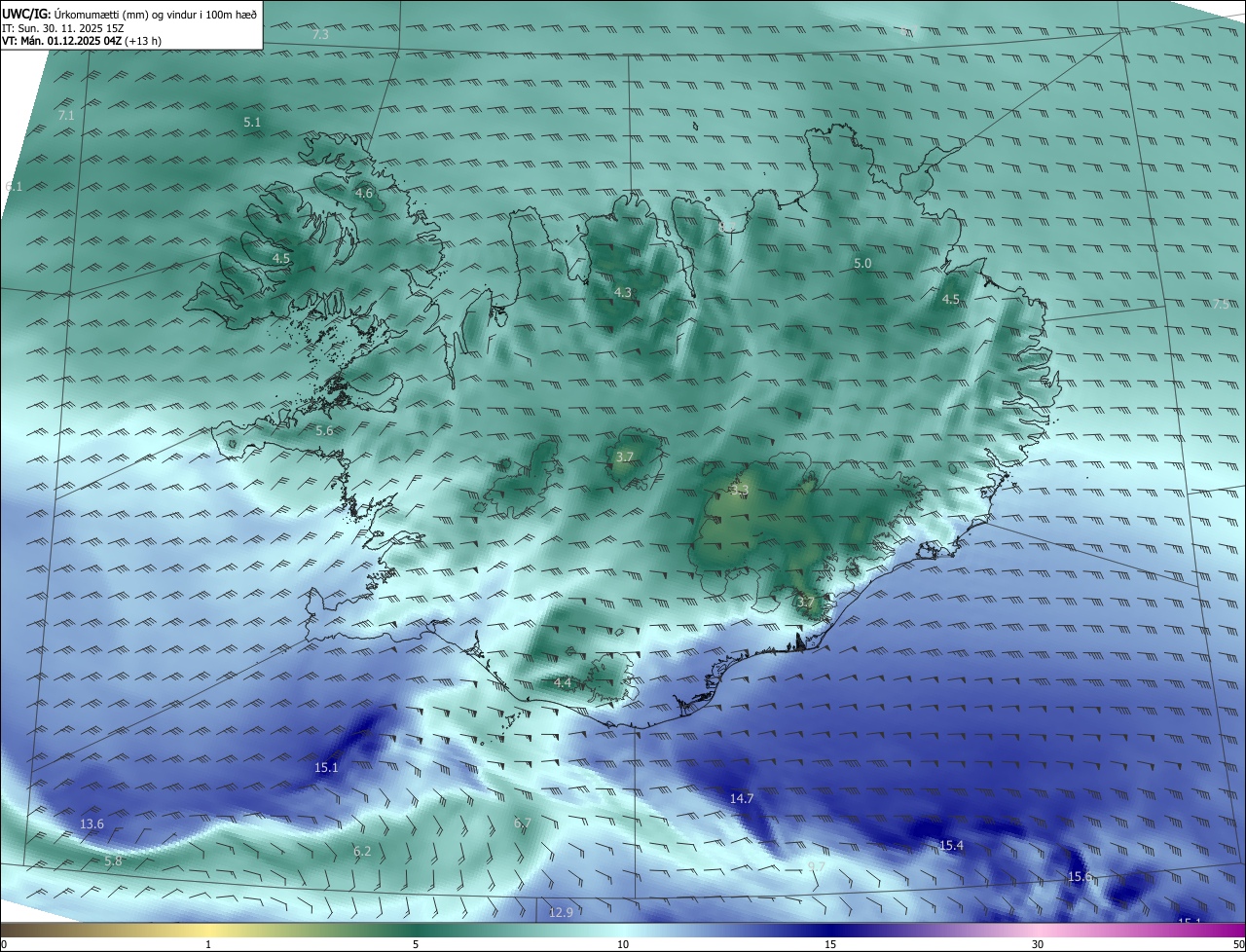Select the 6.7 value label
This screenshot has width=1246, height=952.
523,824
